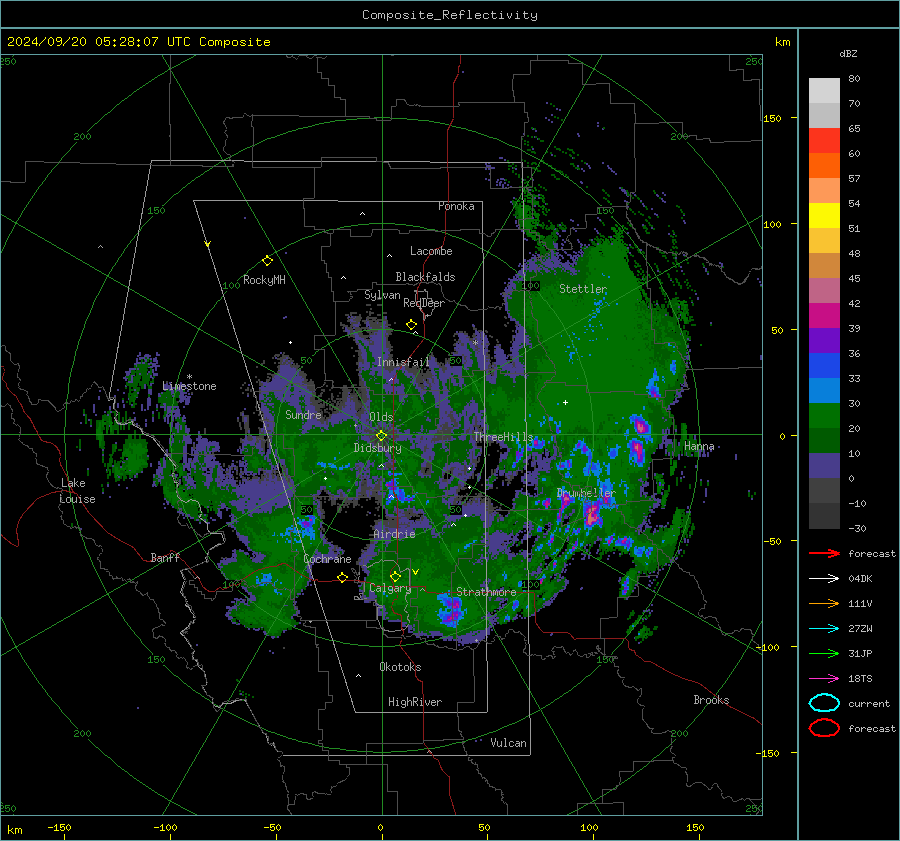The height and width of the screenshot is (841, 900).
Task: Click the red forecast arrow in legend
Action: pyautogui.click(x=824, y=553)
